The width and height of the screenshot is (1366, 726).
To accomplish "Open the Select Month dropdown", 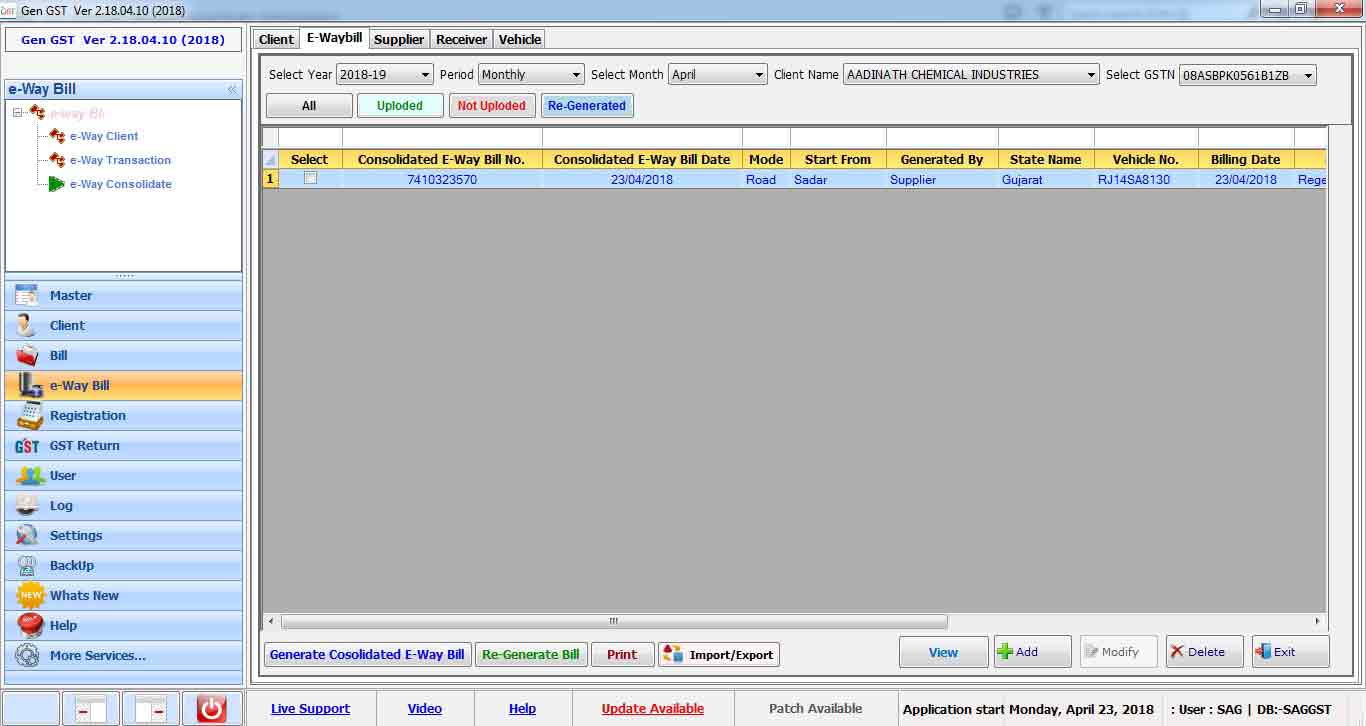I will 717,75.
